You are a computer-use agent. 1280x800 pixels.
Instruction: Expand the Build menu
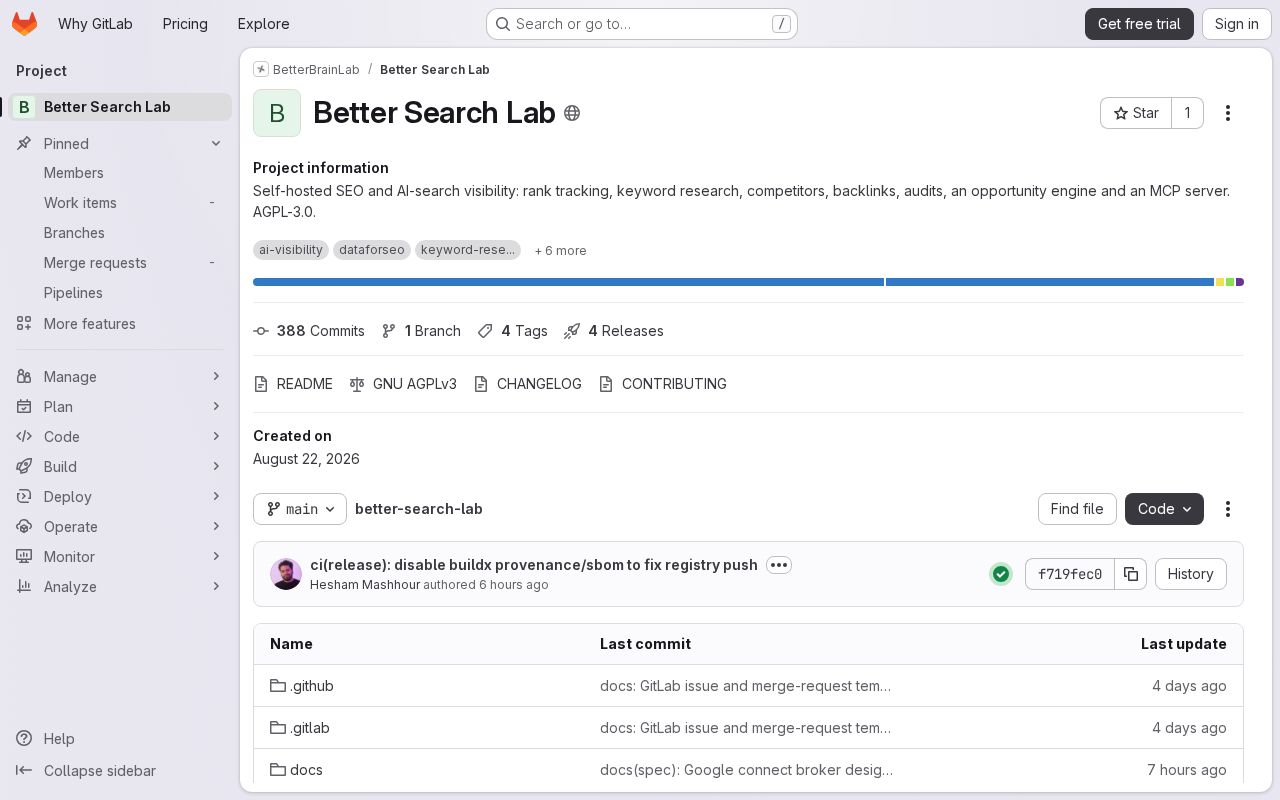tap(120, 467)
